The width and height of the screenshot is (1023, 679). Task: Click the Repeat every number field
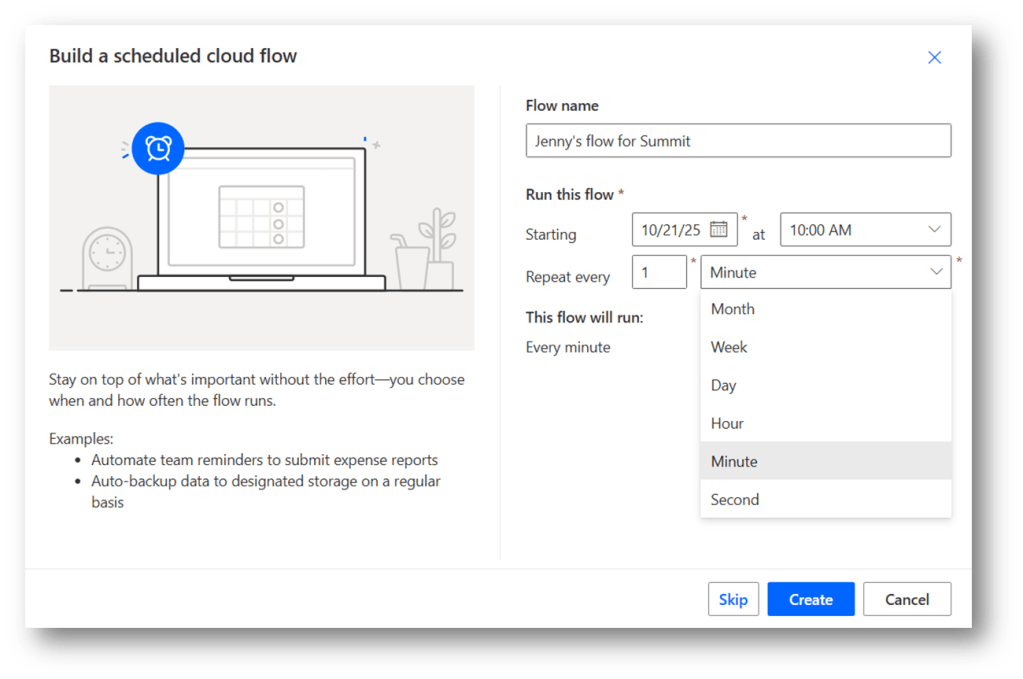pos(659,272)
